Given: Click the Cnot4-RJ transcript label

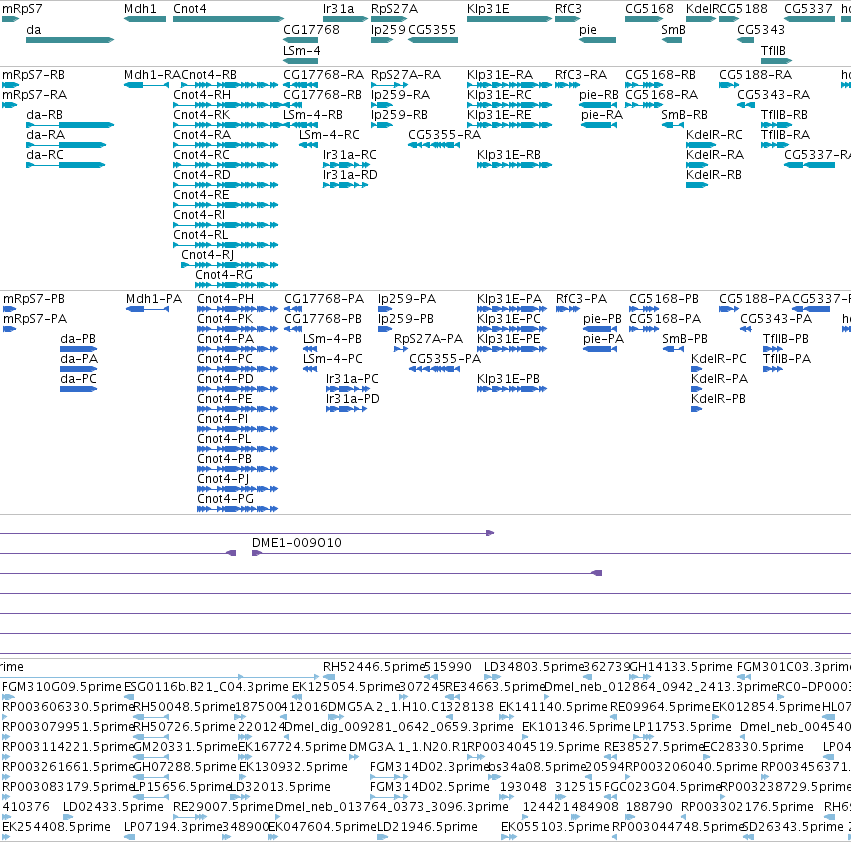Looking at the screenshot, I should click(x=208, y=255).
